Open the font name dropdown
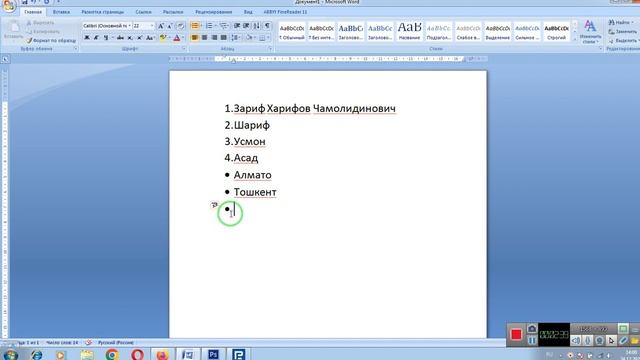Screen dimensions: 640x360 [129, 26]
